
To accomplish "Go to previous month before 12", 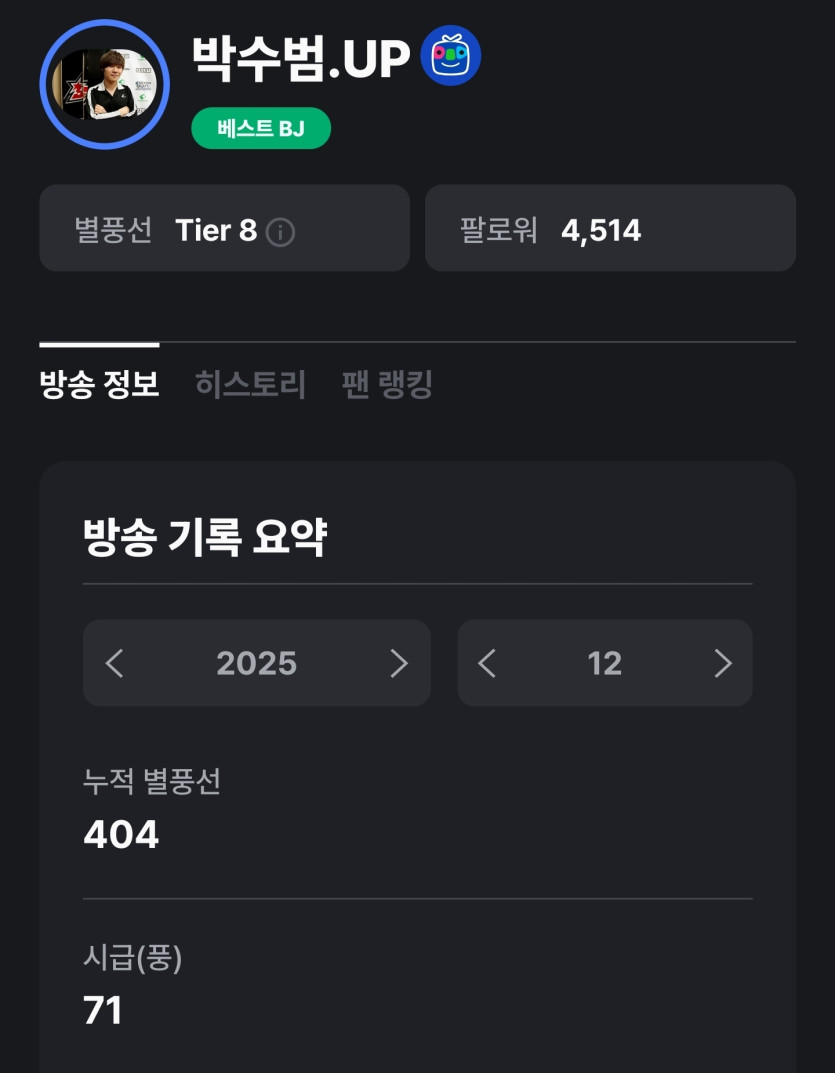I will [x=487, y=663].
